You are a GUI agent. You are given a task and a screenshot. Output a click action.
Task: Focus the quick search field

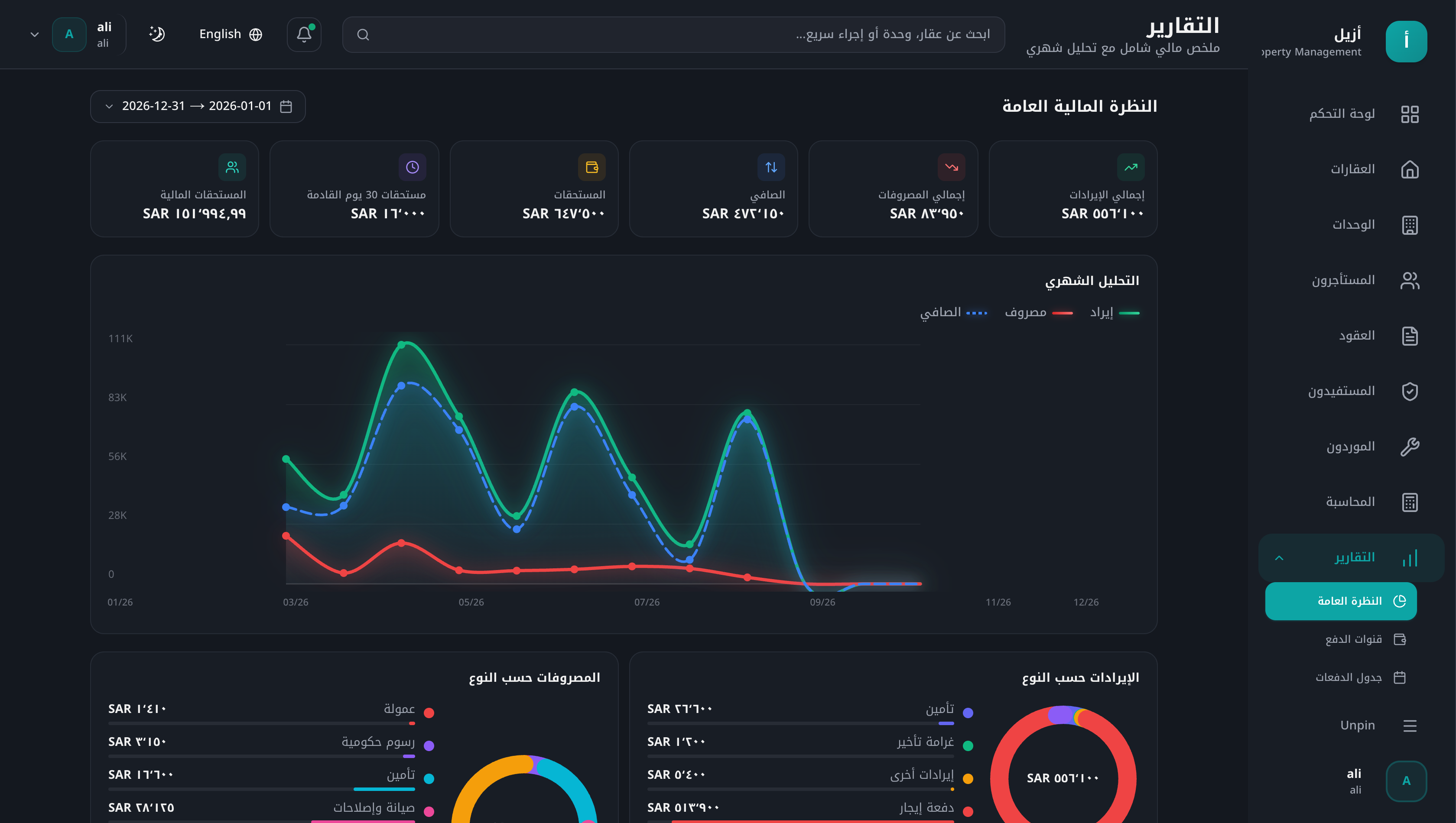click(673, 35)
